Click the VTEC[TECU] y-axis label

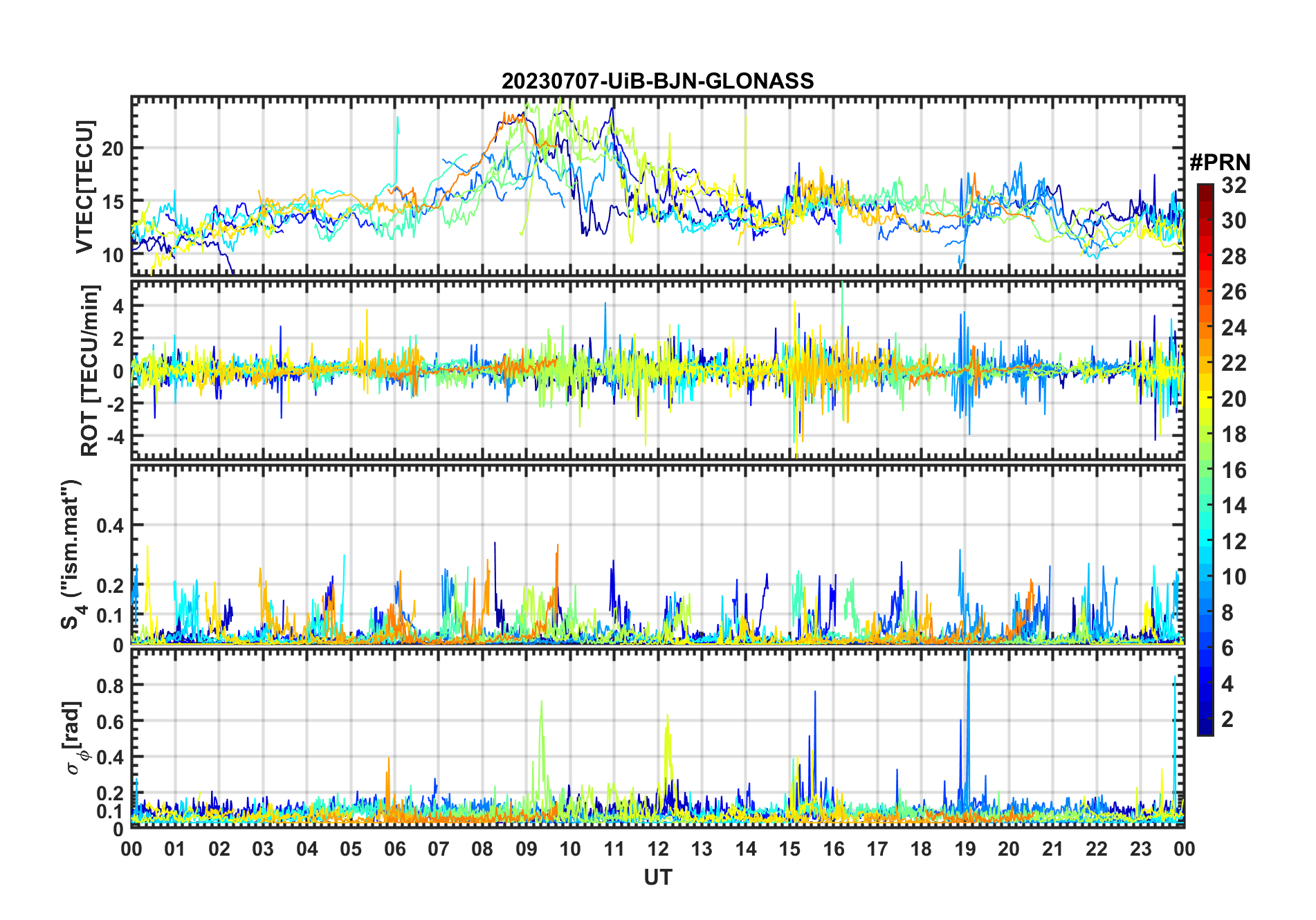click(x=84, y=187)
